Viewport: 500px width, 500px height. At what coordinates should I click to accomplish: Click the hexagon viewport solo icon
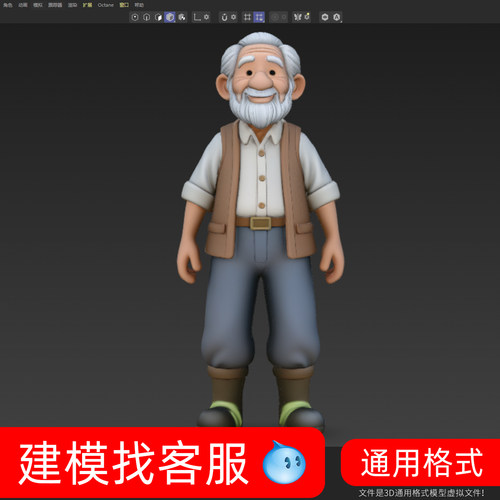[325, 17]
